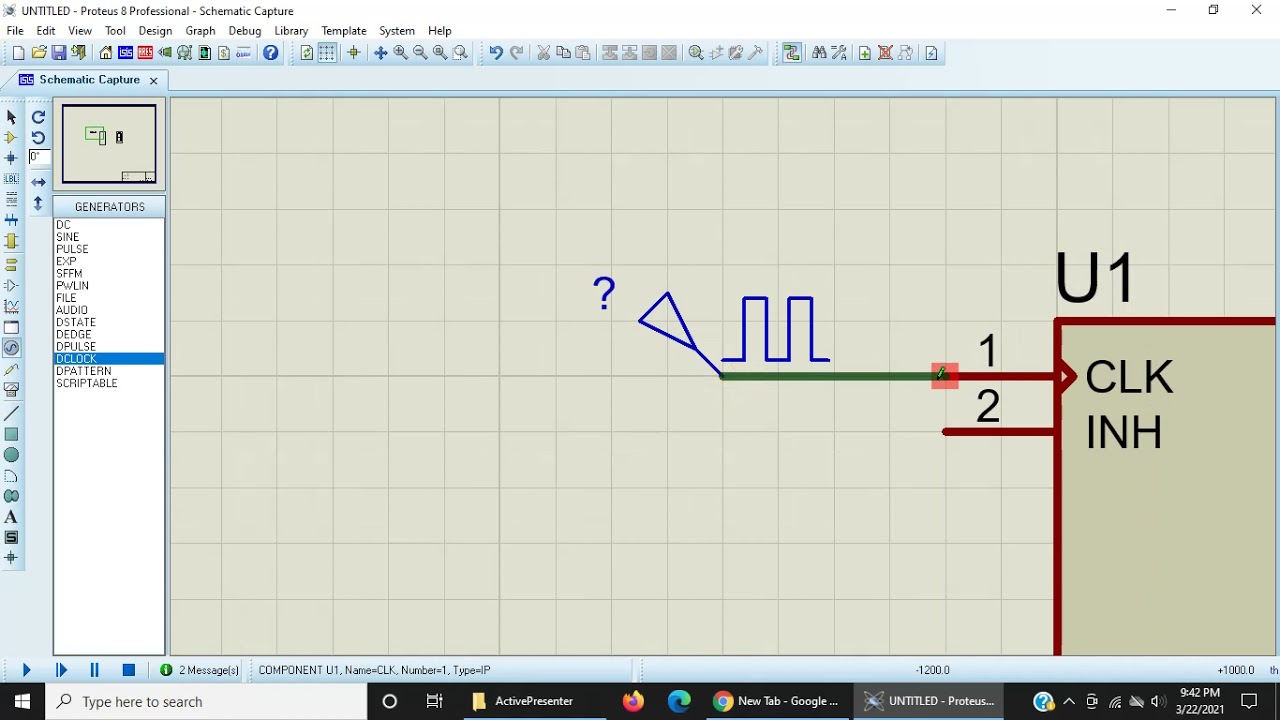Click the rotation angle input field
The height and width of the screenshot is (720, 1280).
(x=38, y=157)
